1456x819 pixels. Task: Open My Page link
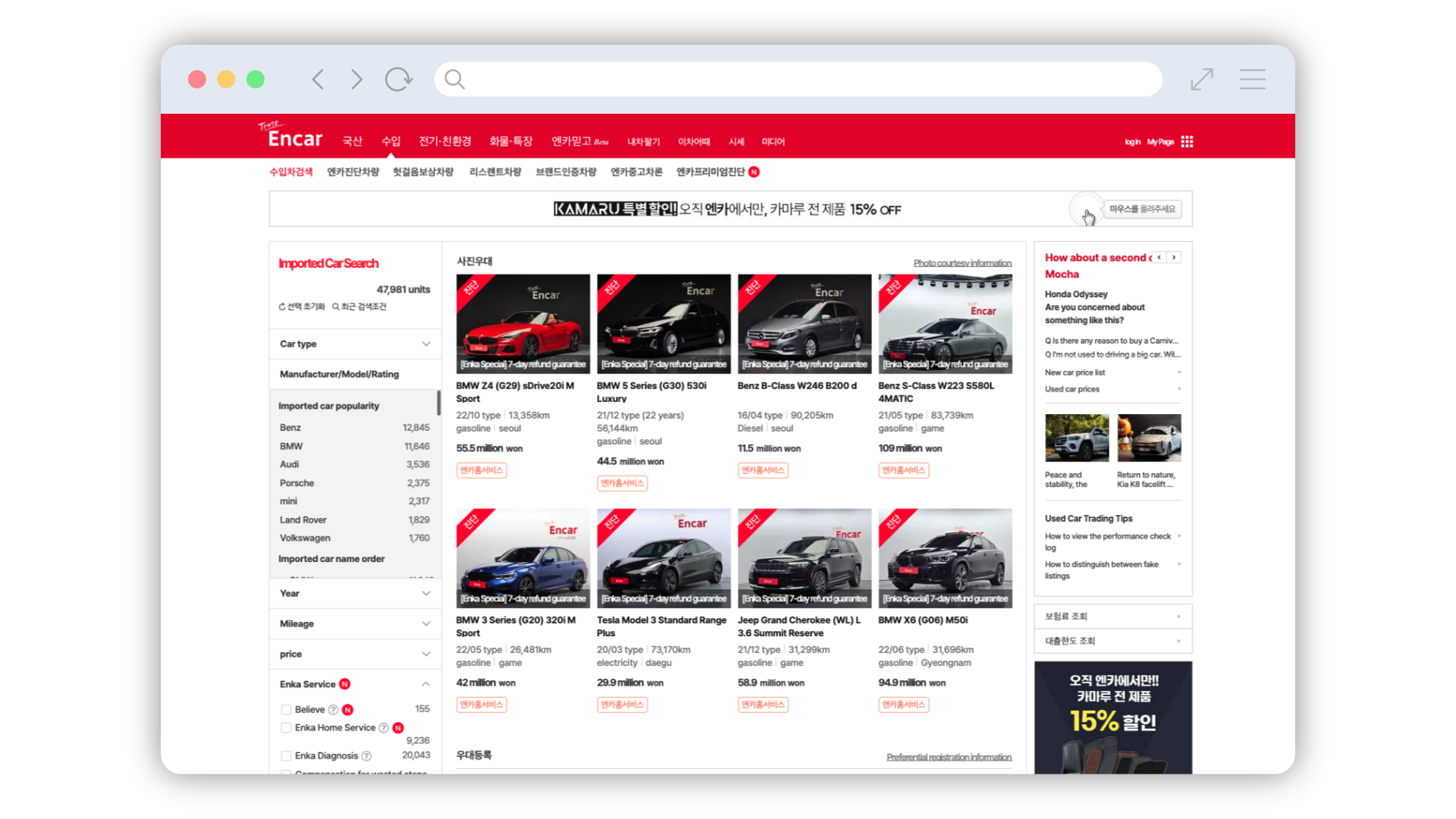coord(1160,142)
